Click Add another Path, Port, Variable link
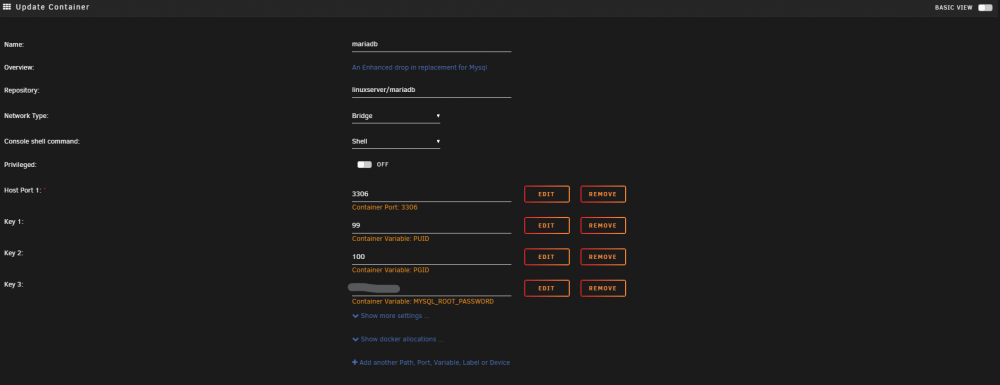1000x385 pixels. 430,362
